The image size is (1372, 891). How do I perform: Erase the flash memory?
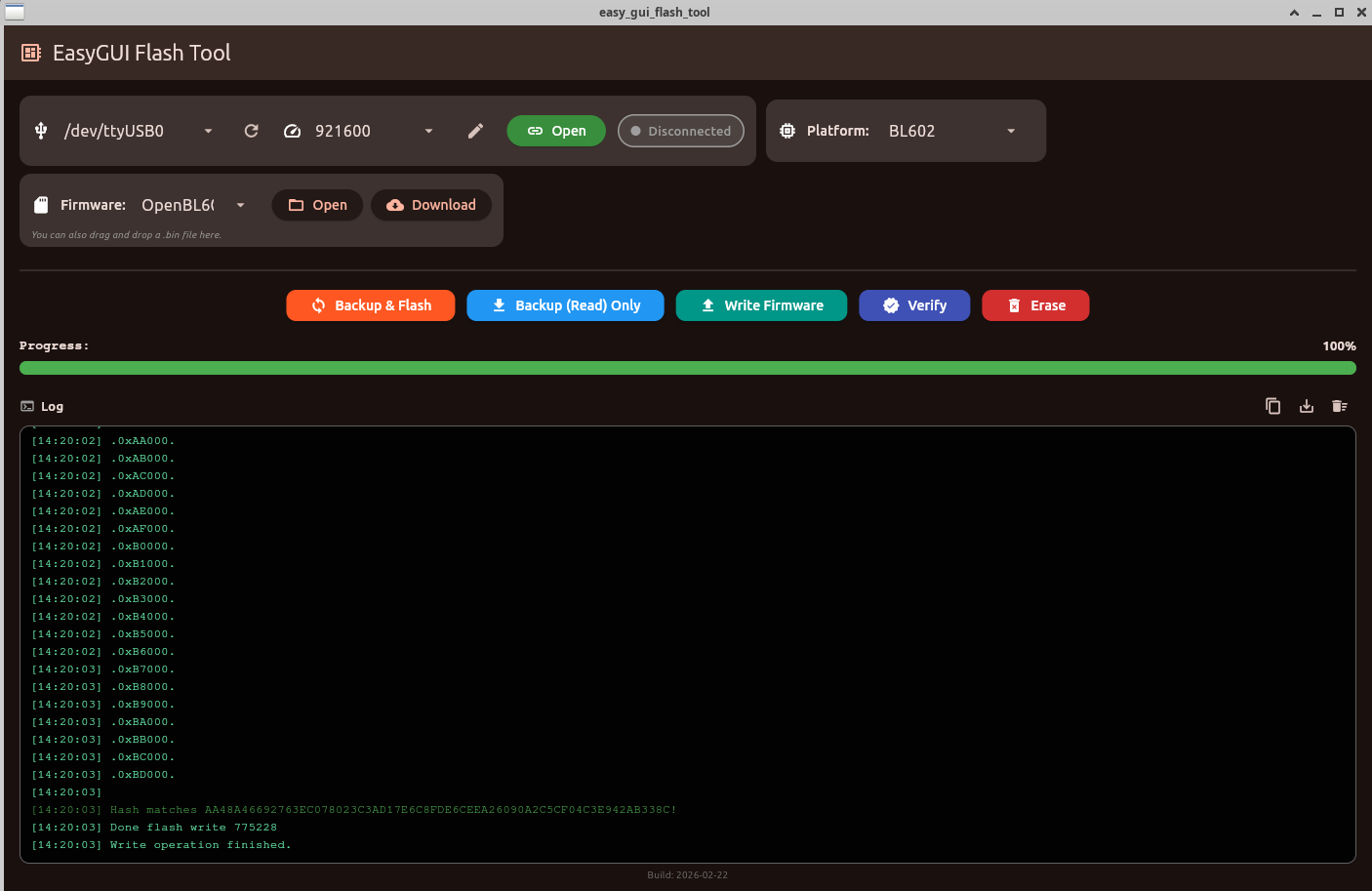coord(1035,305)
